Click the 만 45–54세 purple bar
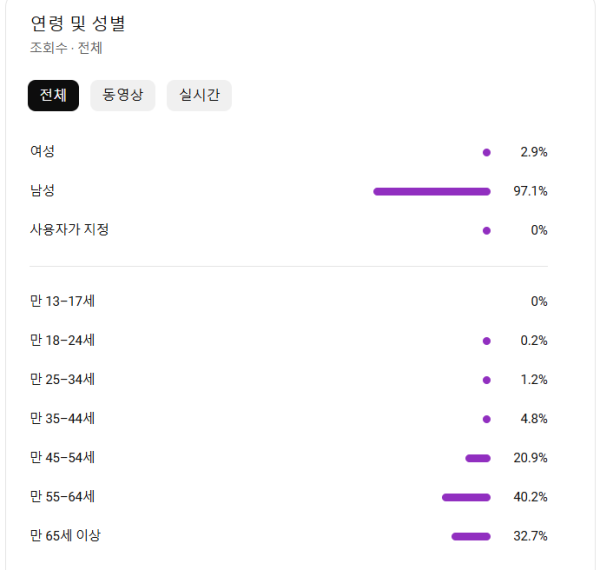Image resolution: width=600 pixels, height=570 pixels. 478,458
